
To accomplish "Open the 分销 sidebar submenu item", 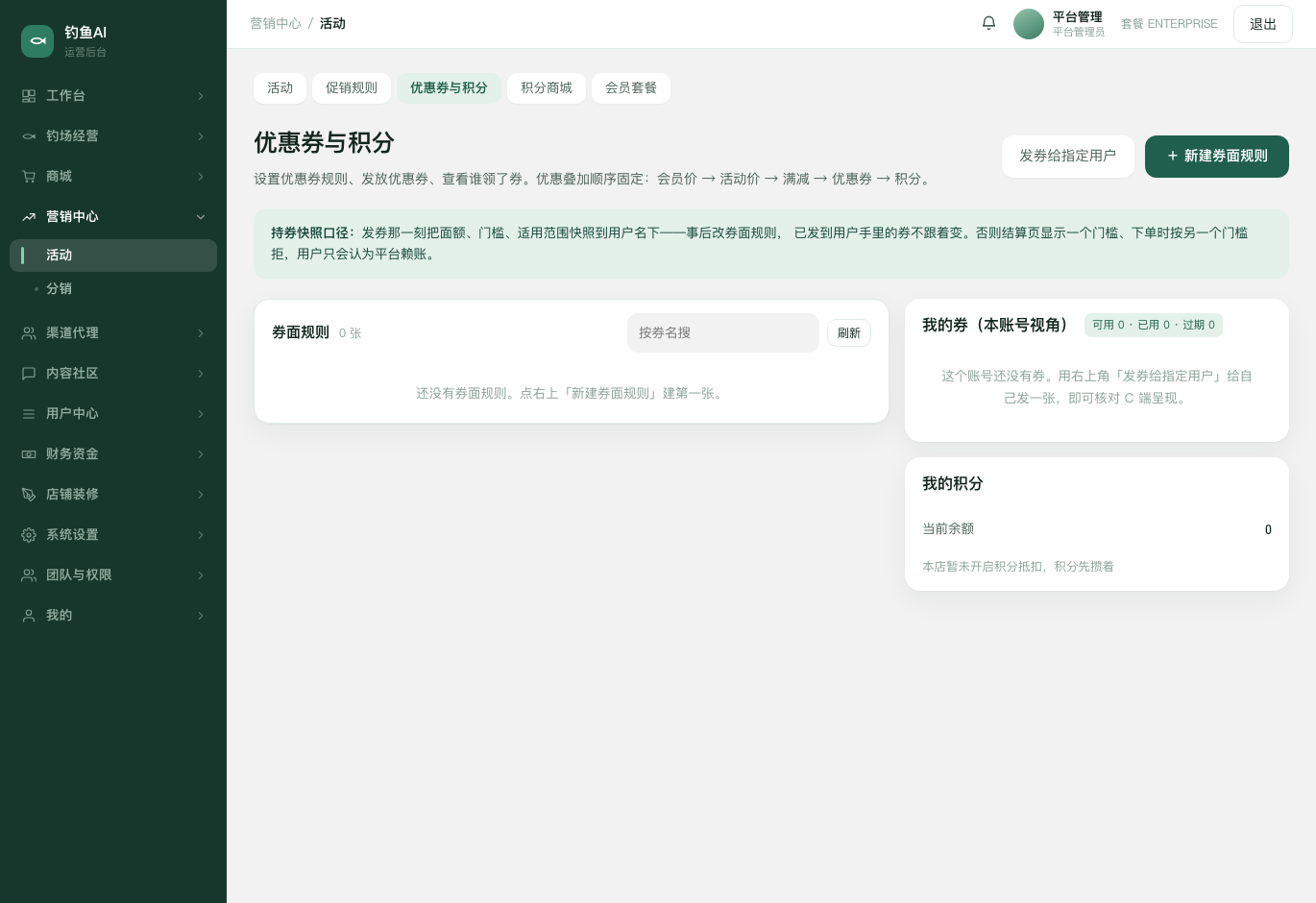I will (113, 289).
